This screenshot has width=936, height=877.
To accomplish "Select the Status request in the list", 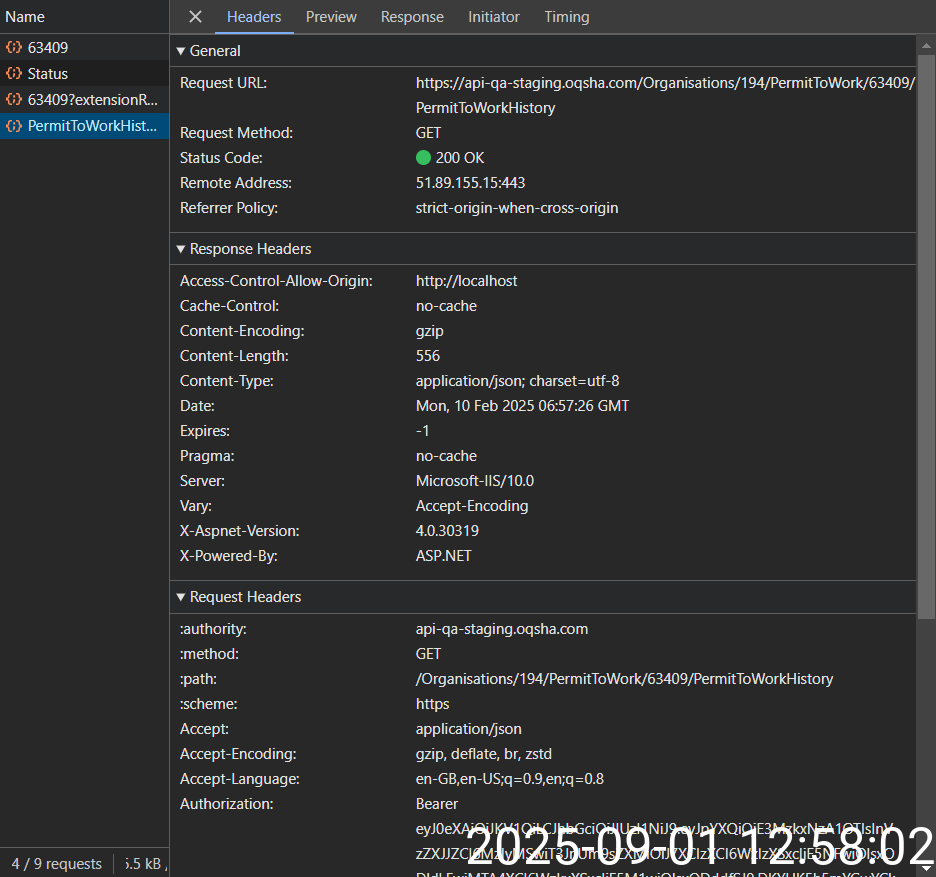I will point(48,74).
